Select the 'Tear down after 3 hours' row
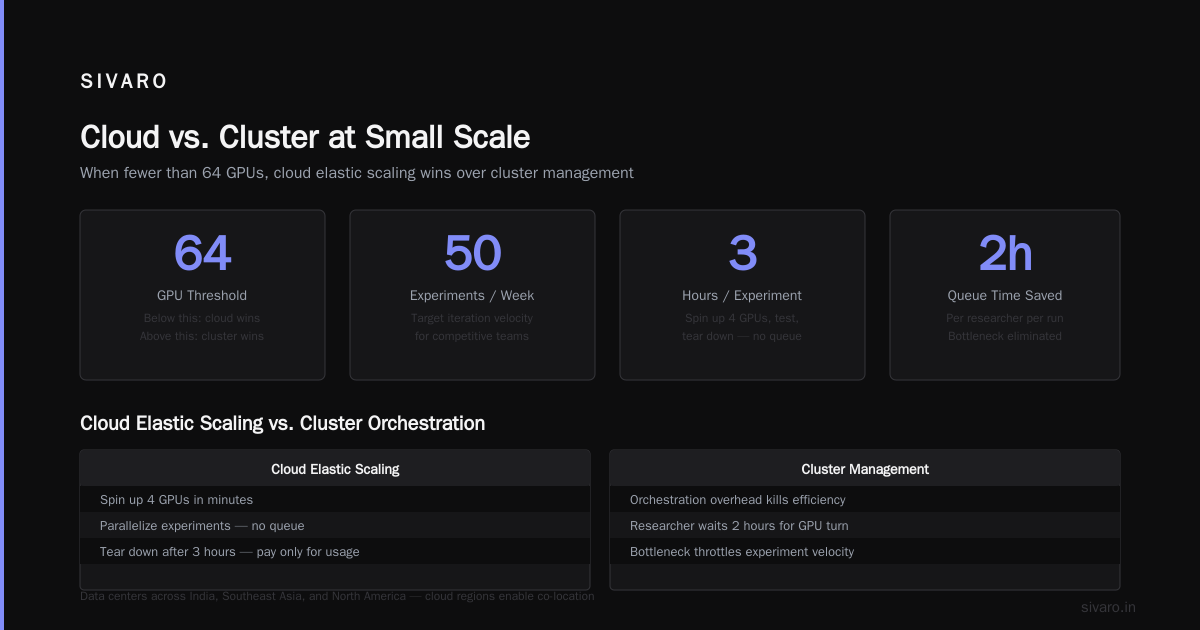 tap(335, 551)
